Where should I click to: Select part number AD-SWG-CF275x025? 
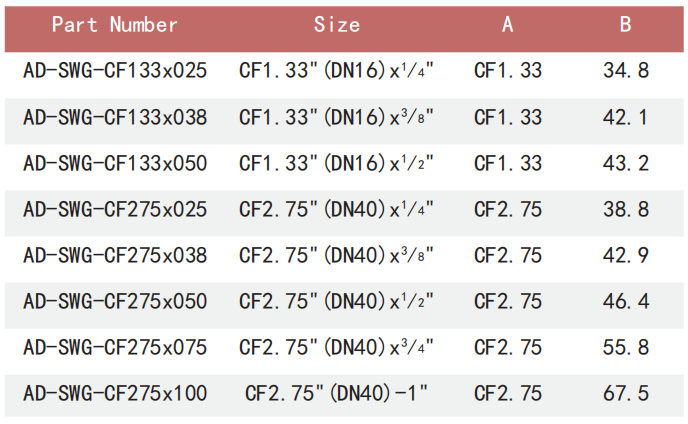point(115,209)
